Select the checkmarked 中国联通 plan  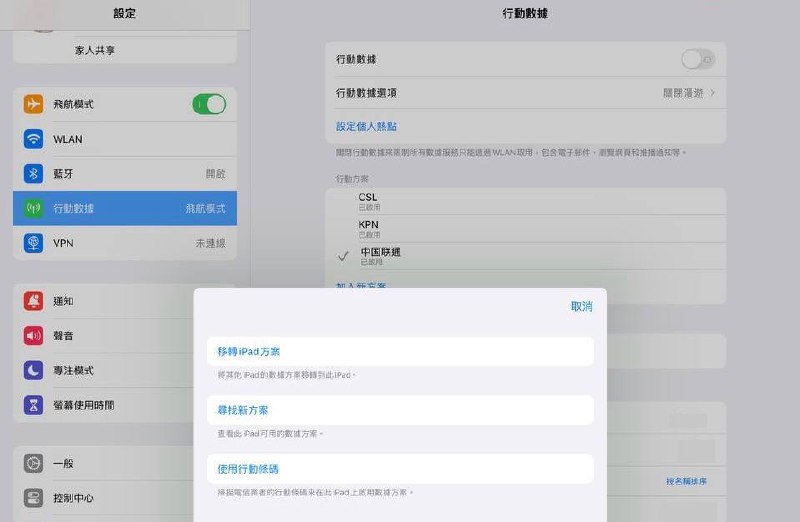pyautogui.click(x=526, y=256)
